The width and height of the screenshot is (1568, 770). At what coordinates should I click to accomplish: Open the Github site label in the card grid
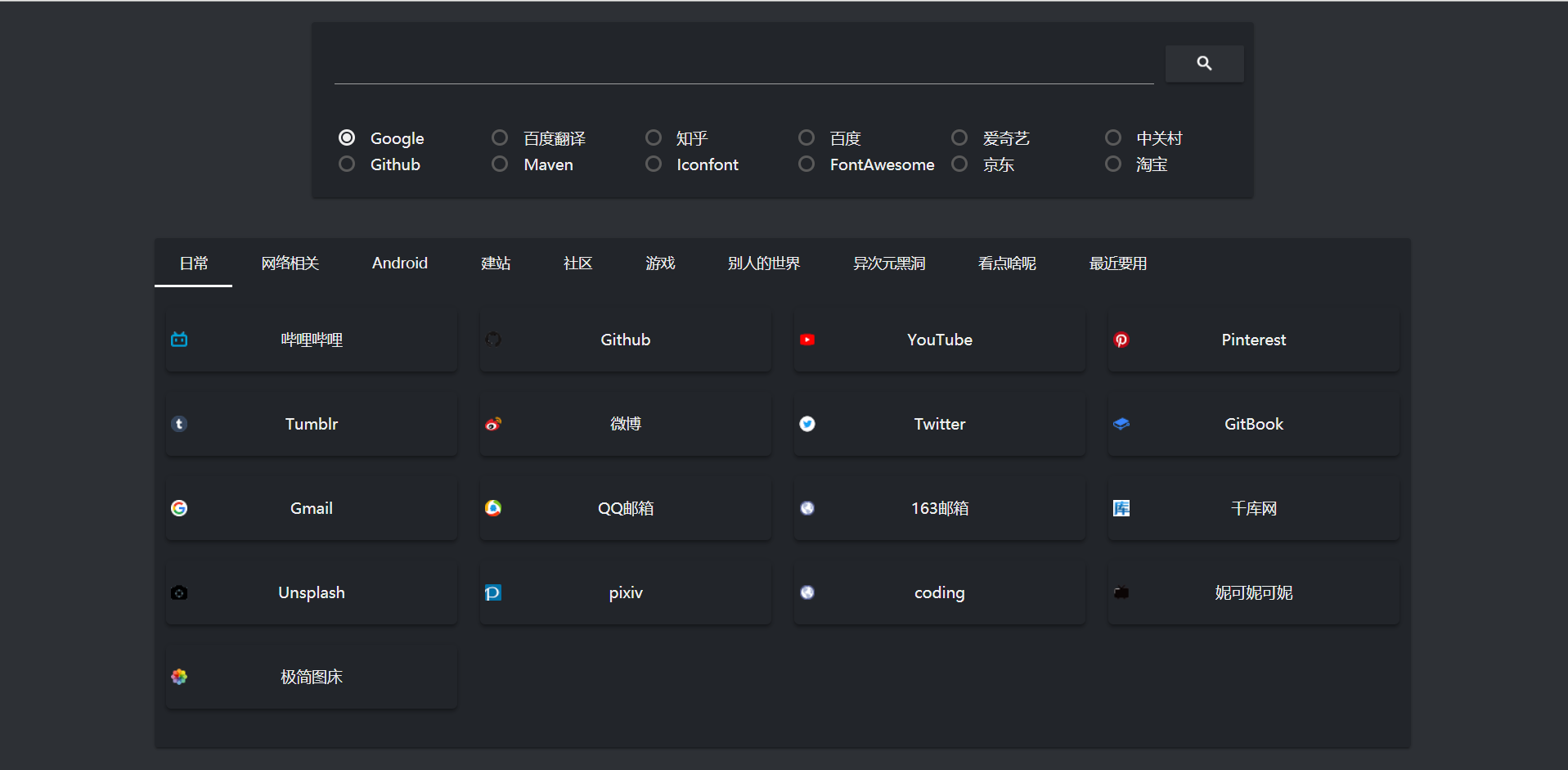pos(626,340)
